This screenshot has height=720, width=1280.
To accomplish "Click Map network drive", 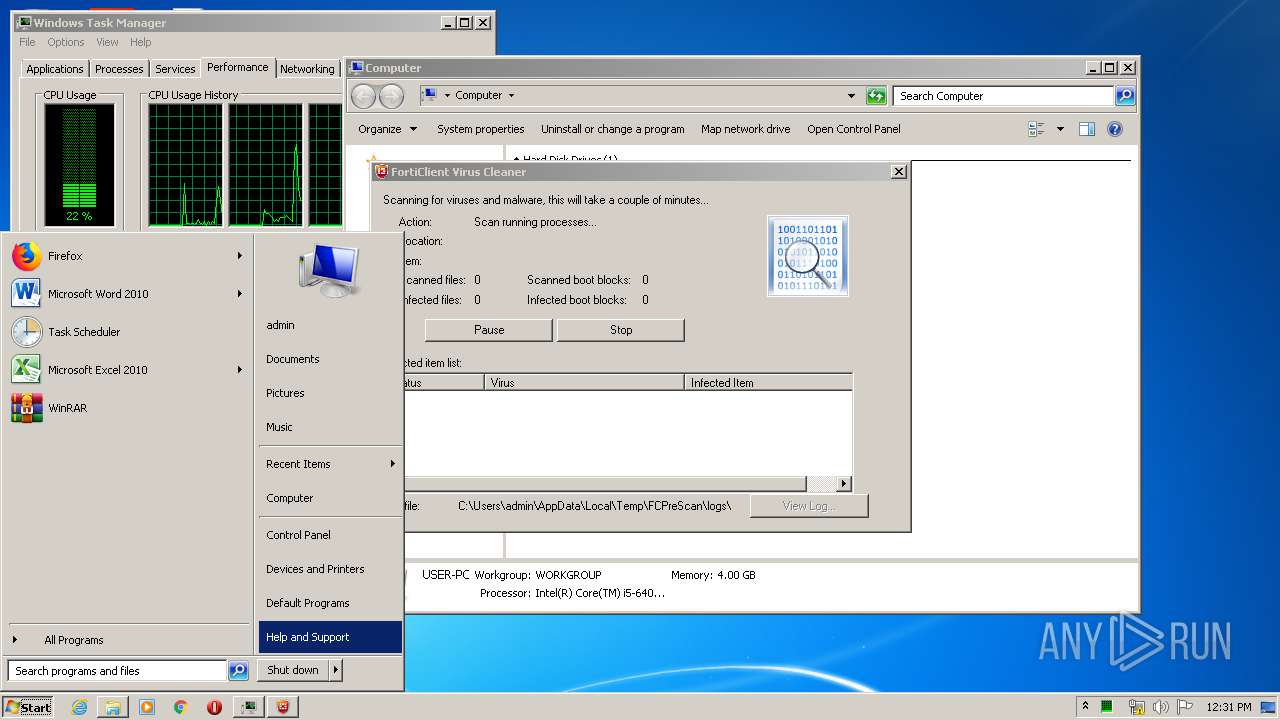I will click(746, 129).
